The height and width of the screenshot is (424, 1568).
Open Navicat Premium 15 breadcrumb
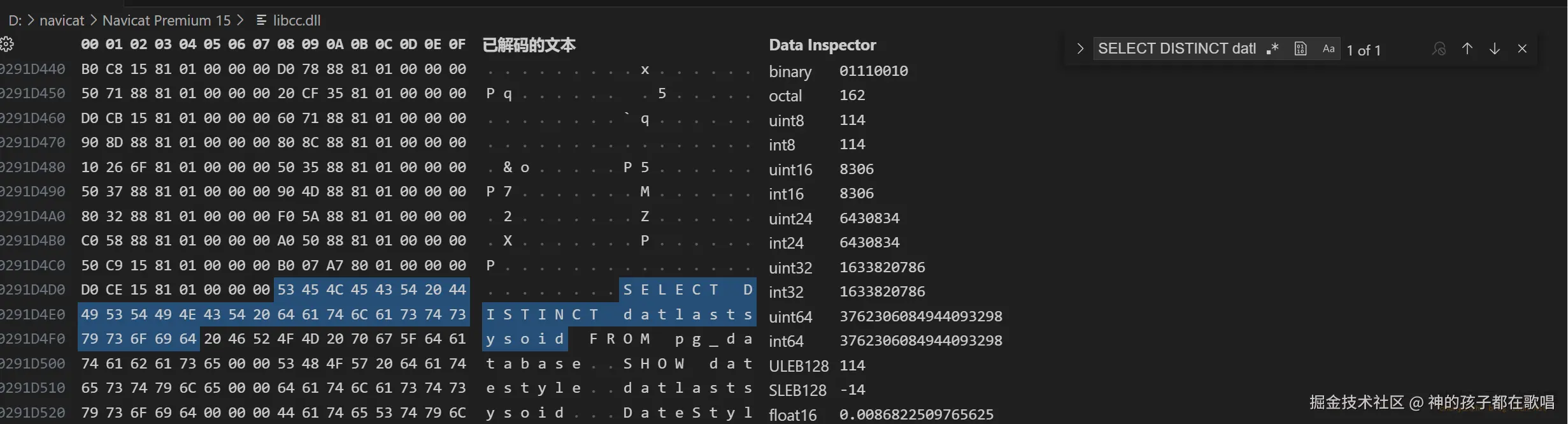click(166, 20)
